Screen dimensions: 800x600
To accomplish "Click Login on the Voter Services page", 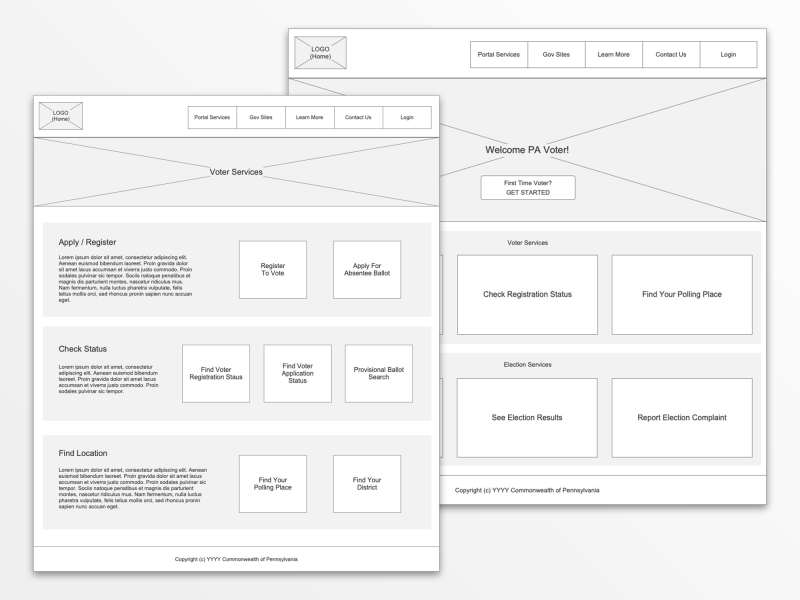I will pyautogui.click(x=407, y=117).
